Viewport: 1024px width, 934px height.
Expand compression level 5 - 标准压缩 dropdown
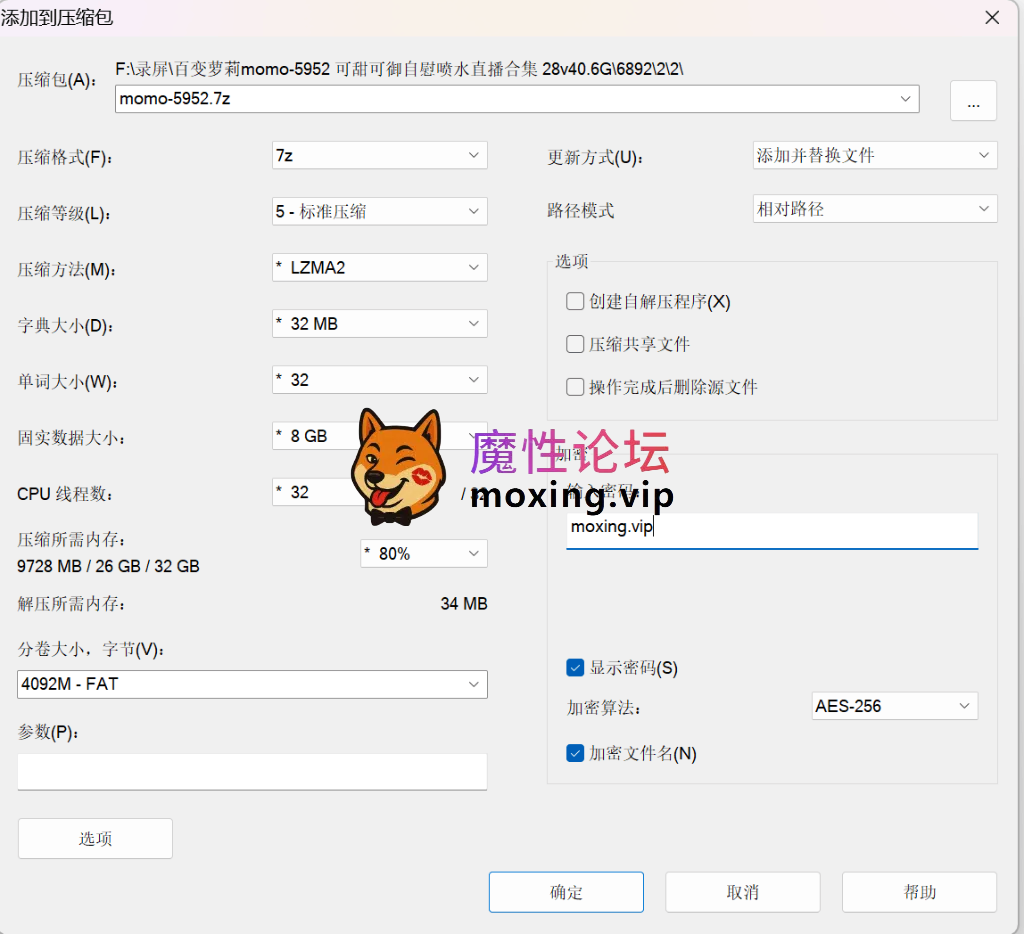coord(379,212)
